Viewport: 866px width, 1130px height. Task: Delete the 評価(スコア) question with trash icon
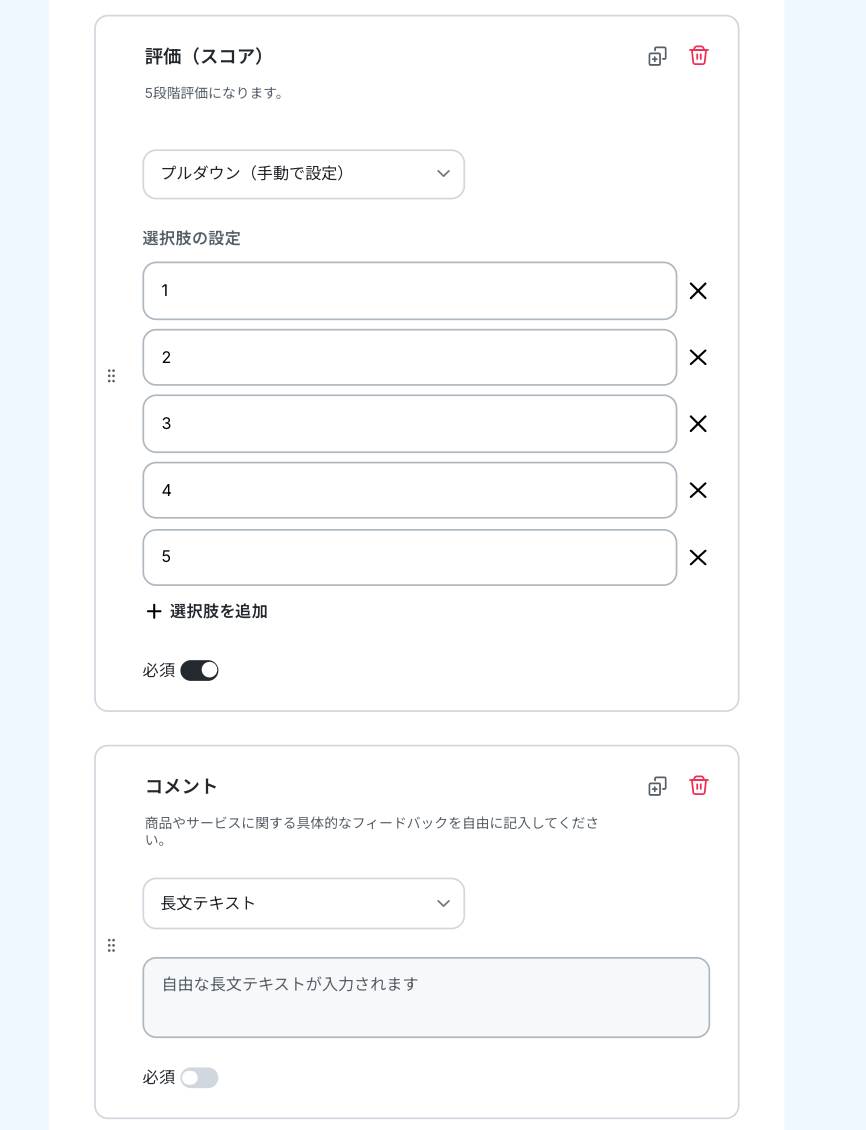point(698,55)
